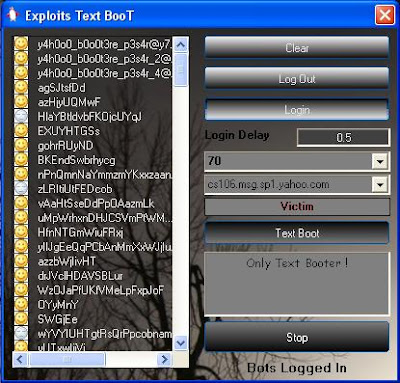
Task: Click smiley icon beside azHjyUQMwF
Action: pyautogui.click(x=21, y=102)
